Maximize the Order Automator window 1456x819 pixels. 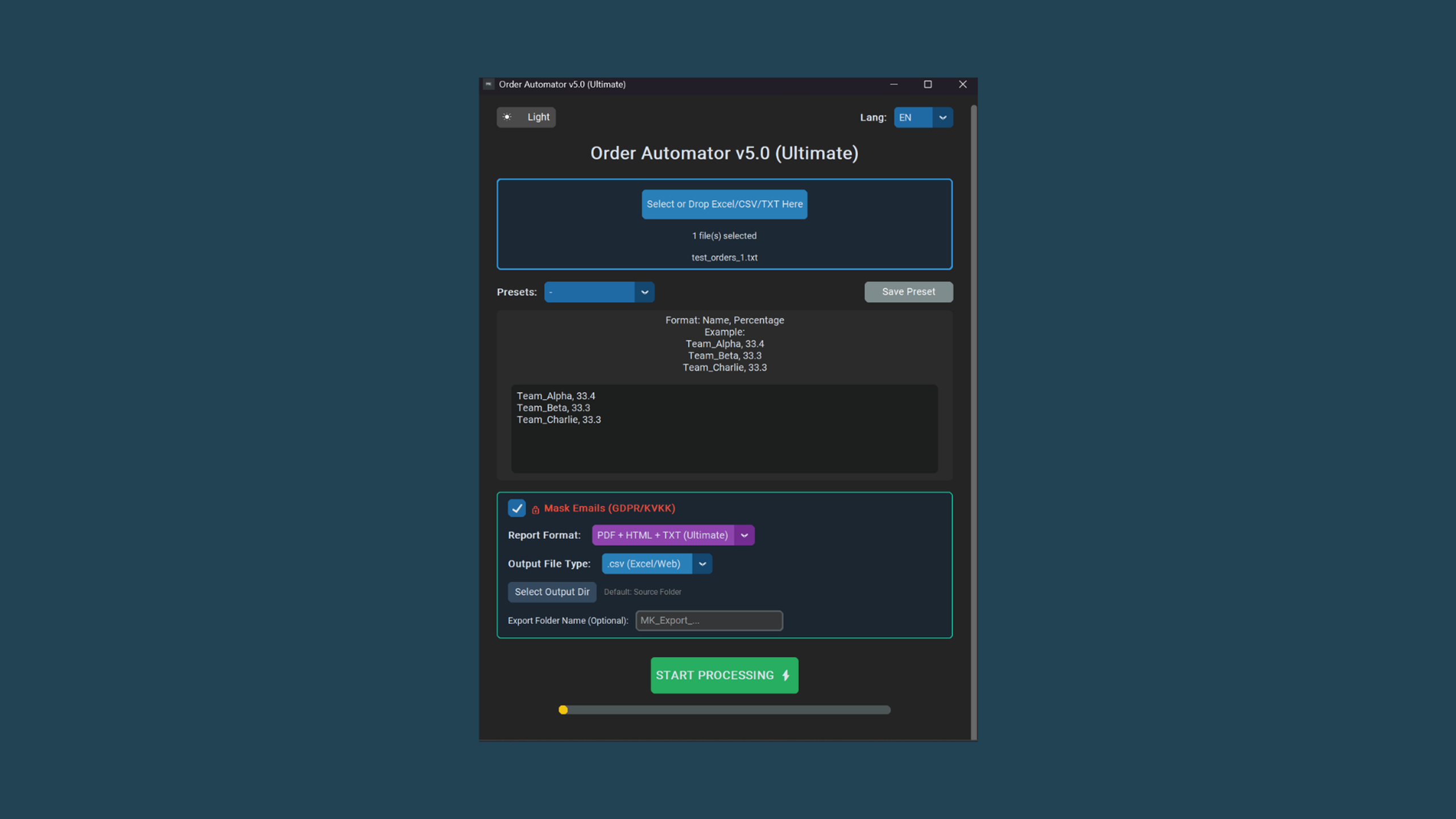tap(928, 84)
